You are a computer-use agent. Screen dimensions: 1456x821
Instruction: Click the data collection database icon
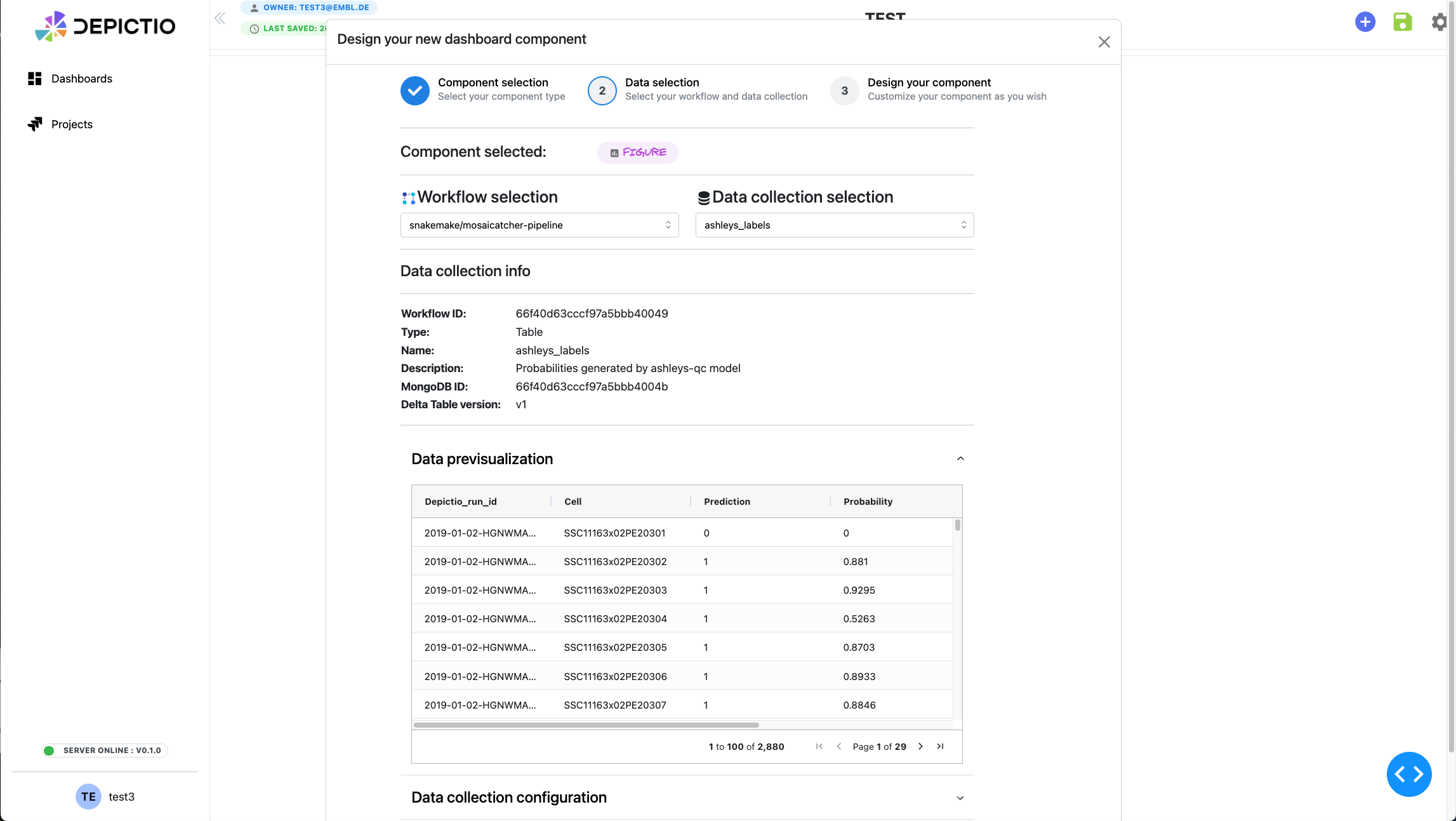(x=704, y=198)
